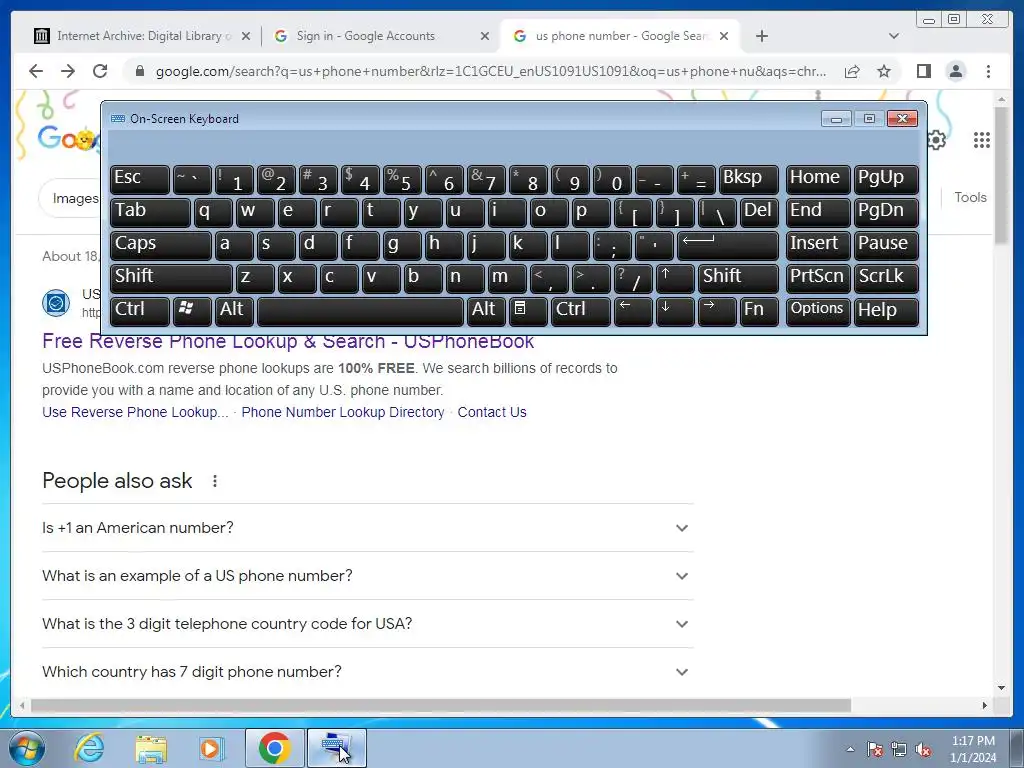This screenshot has width=1024, height=768.
Task: Open Windows Media Player from taskbar
Action: [210, 748]
